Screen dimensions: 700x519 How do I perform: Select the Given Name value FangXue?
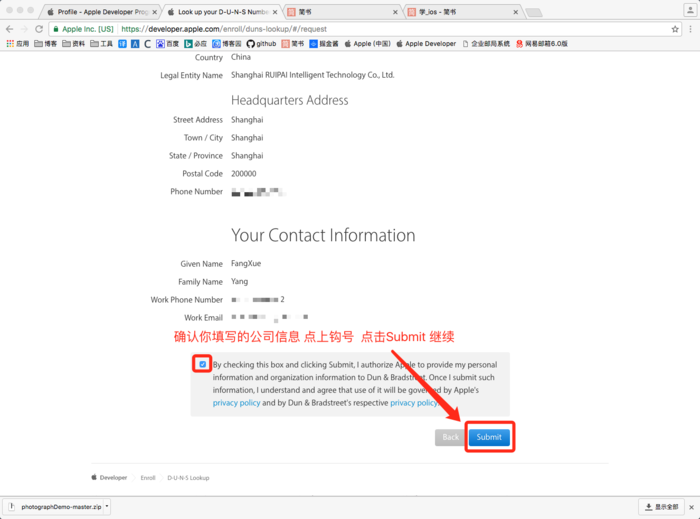(x=246, y=263)
